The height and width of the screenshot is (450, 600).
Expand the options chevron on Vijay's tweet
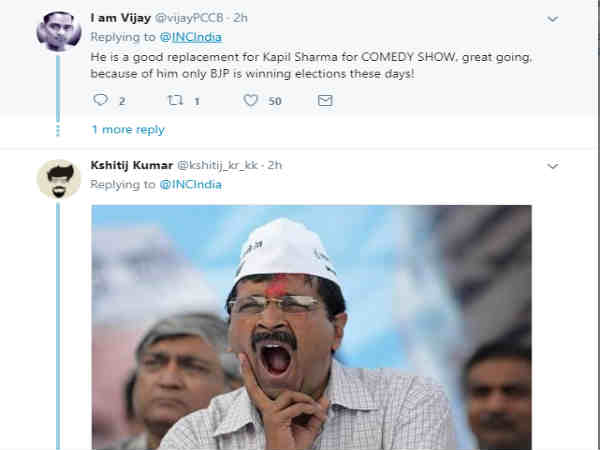point(553,18)
